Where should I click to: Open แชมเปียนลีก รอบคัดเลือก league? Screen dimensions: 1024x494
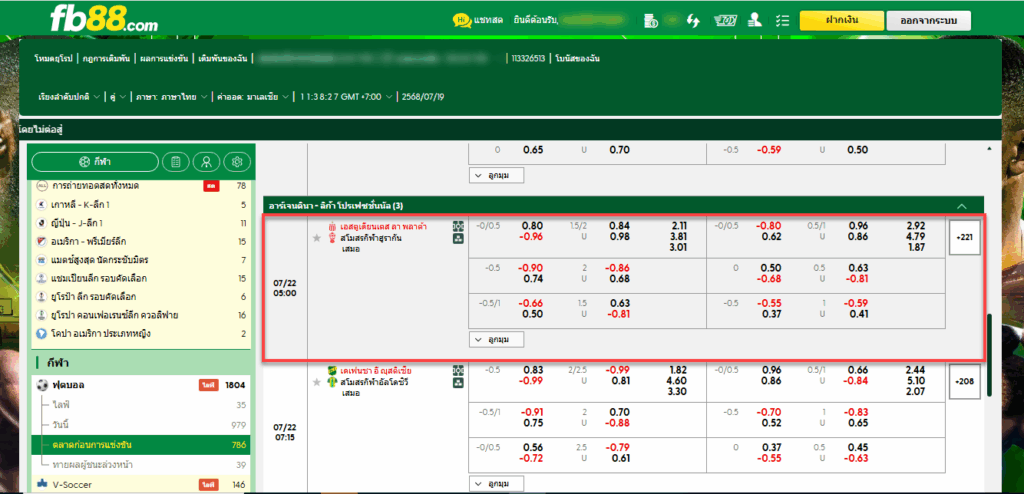[x=140, y=278]
